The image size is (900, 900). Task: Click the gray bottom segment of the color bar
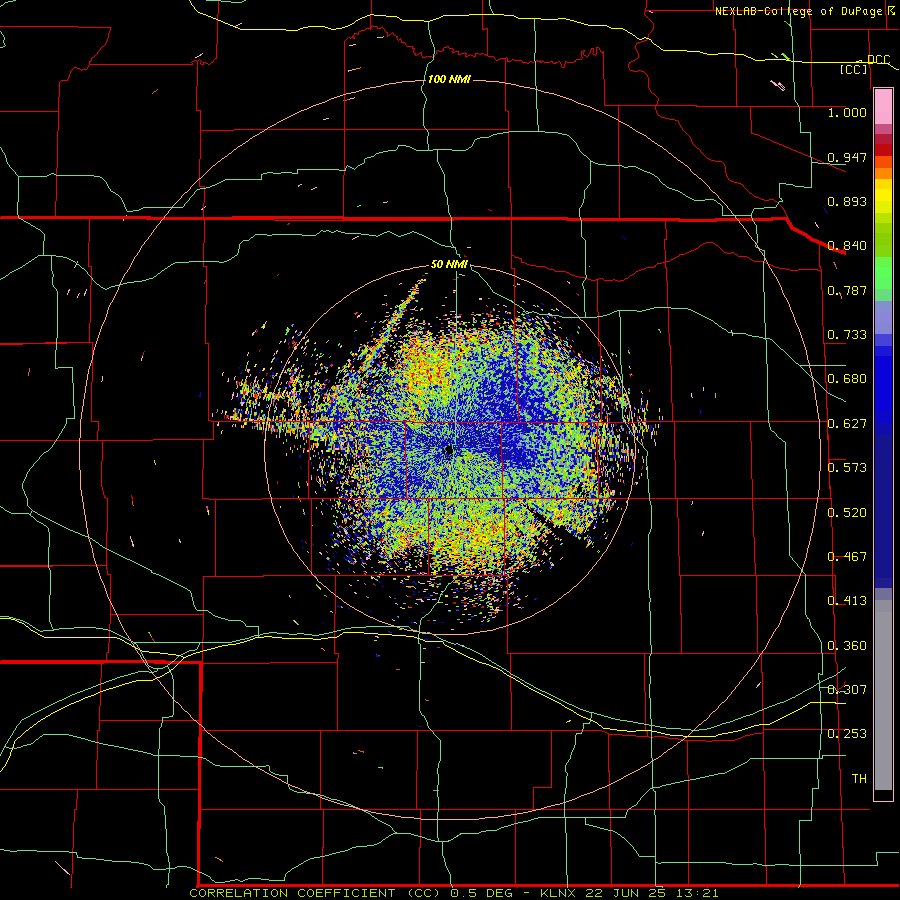tap(883, 695)
